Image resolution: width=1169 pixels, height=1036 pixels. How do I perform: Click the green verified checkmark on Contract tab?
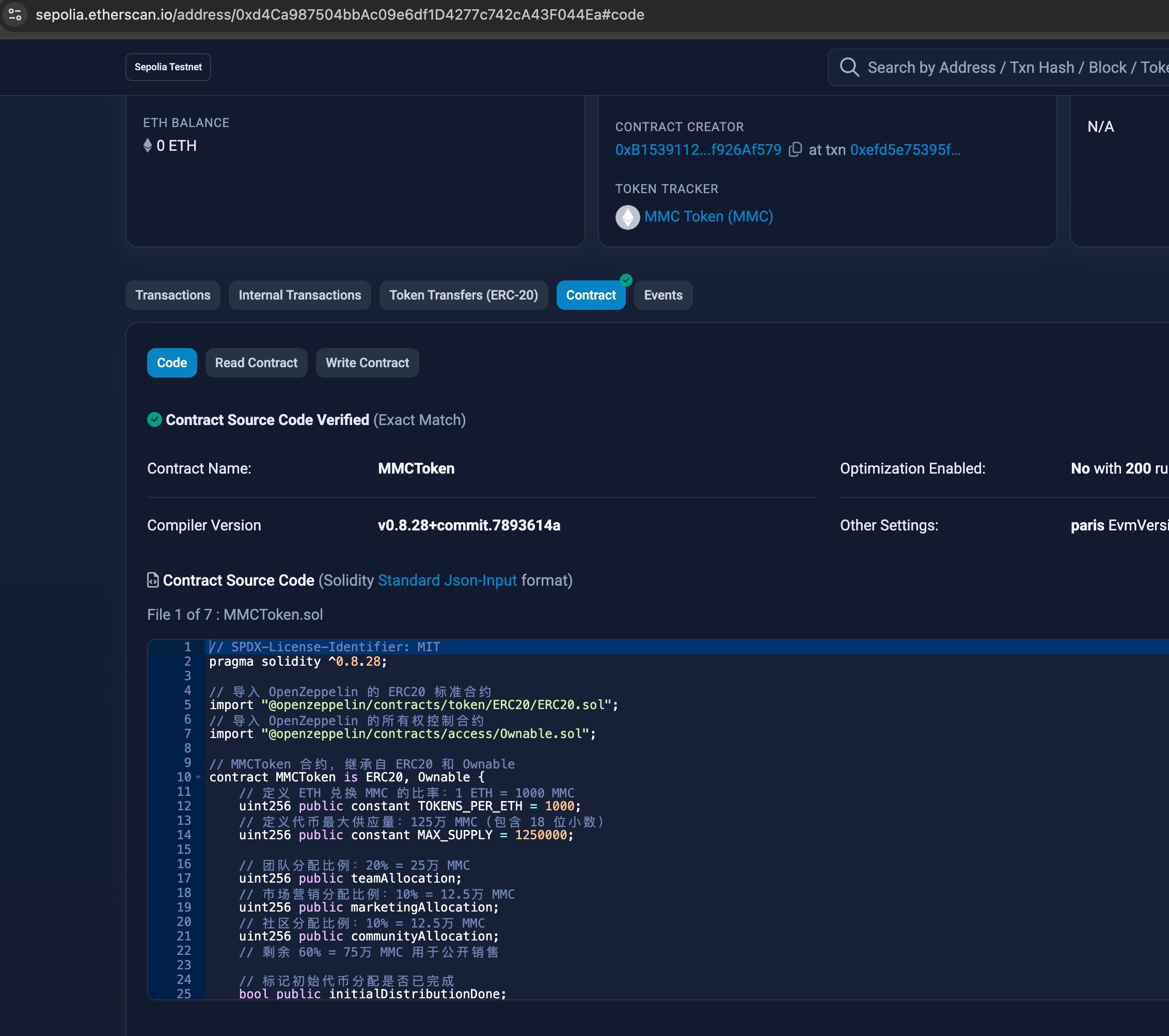click(x=626, y=280)
